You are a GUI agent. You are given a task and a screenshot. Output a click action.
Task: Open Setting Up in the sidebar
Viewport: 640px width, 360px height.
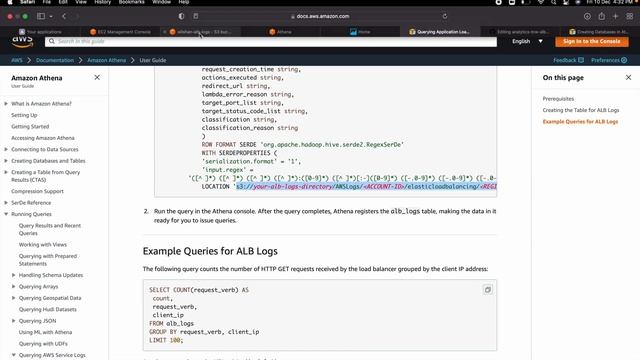click(24, 115)
